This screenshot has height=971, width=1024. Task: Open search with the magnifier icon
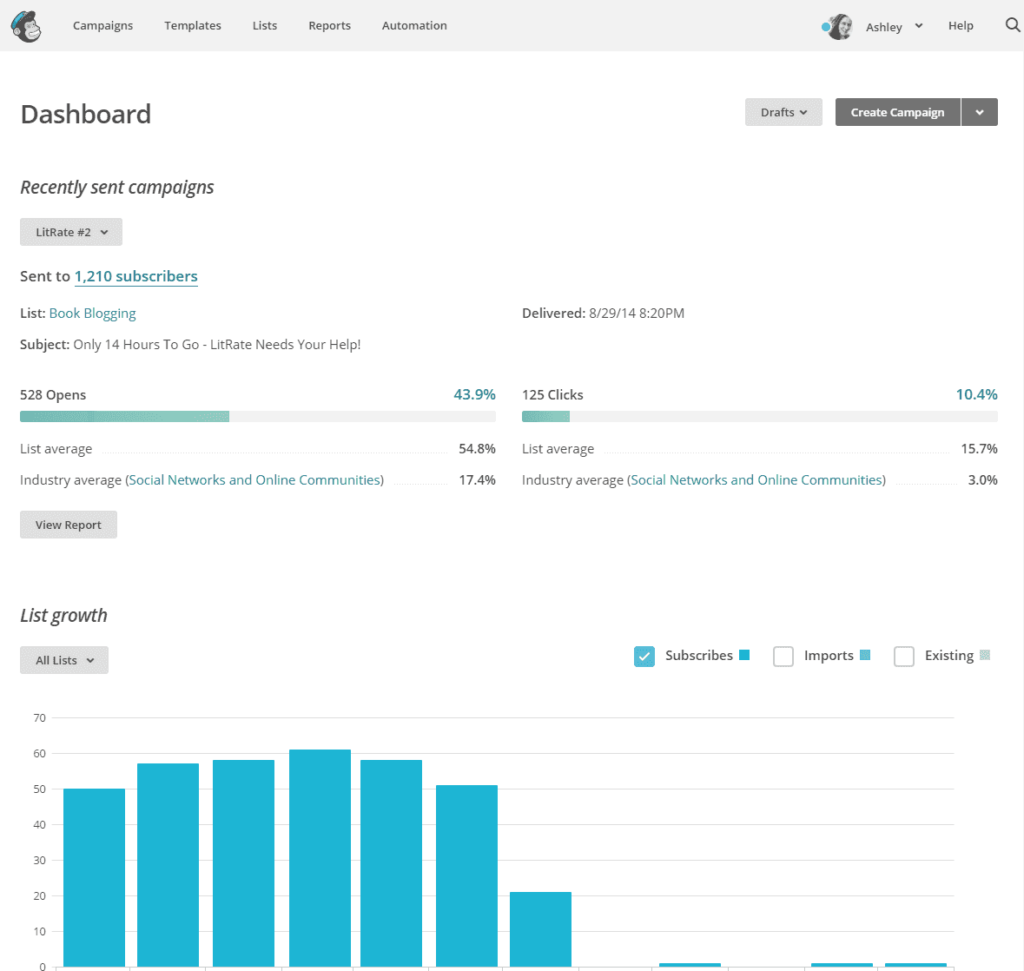pyautogui.click(x=1012, y=25)
